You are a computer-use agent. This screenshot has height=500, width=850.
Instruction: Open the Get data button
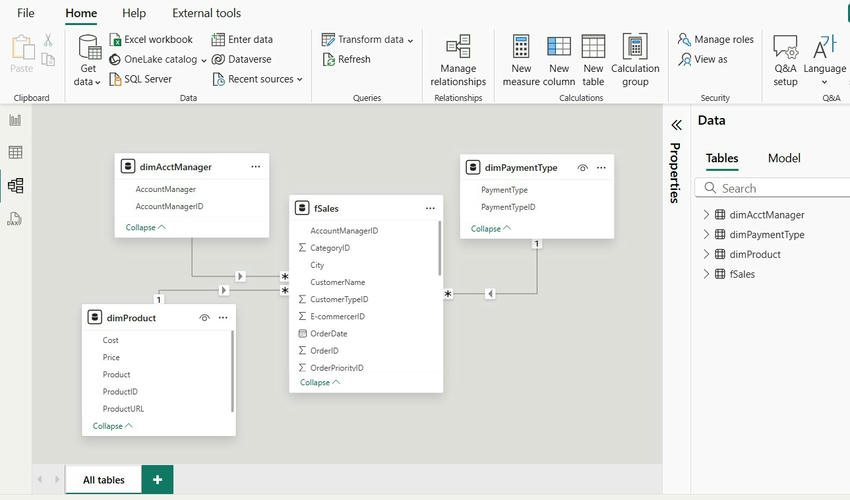[88, 60]
